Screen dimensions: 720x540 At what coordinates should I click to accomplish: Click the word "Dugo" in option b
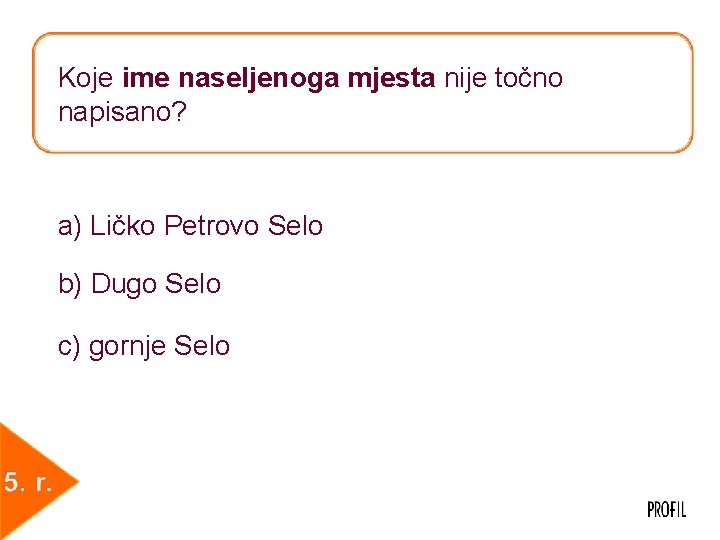point(124,284)
